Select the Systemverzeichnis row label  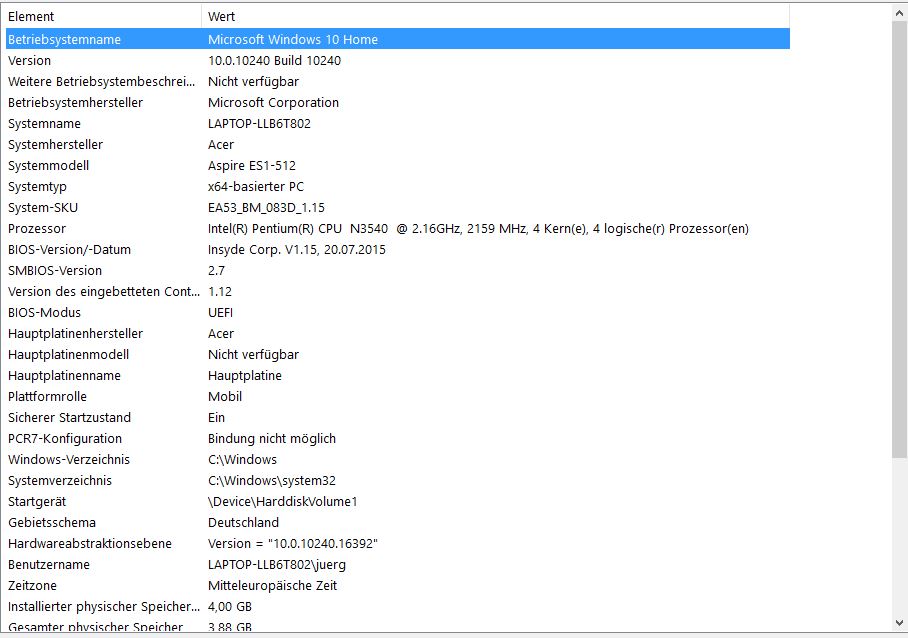coord(60,481)
